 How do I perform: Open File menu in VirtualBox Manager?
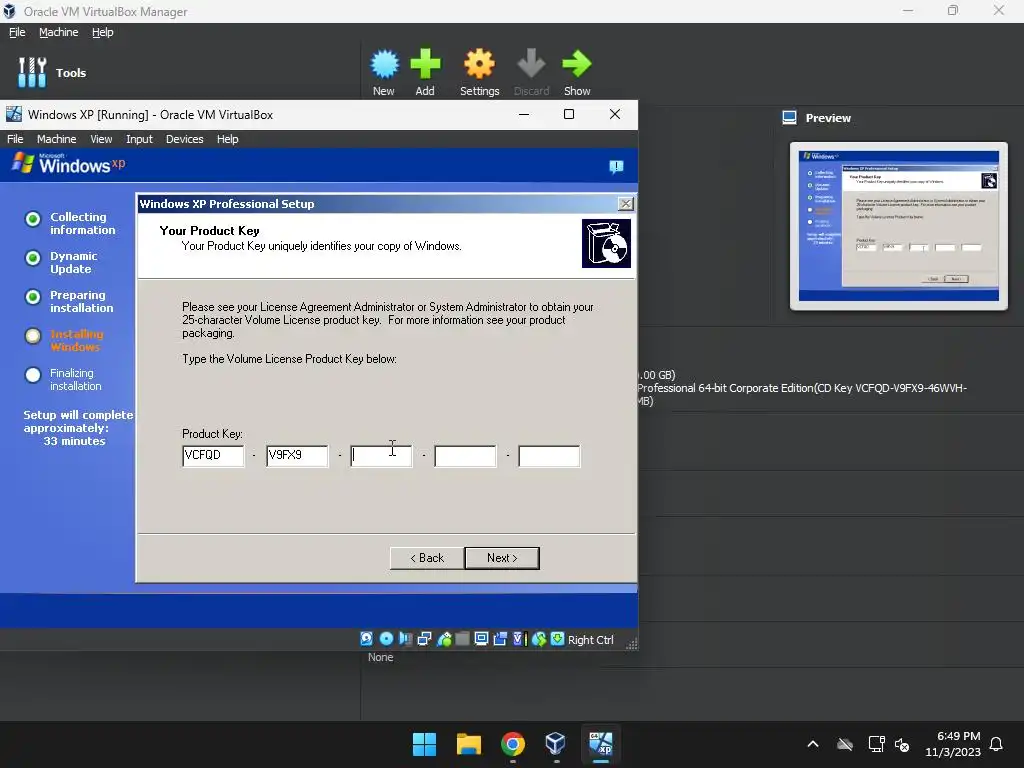[x=17, y=32]
